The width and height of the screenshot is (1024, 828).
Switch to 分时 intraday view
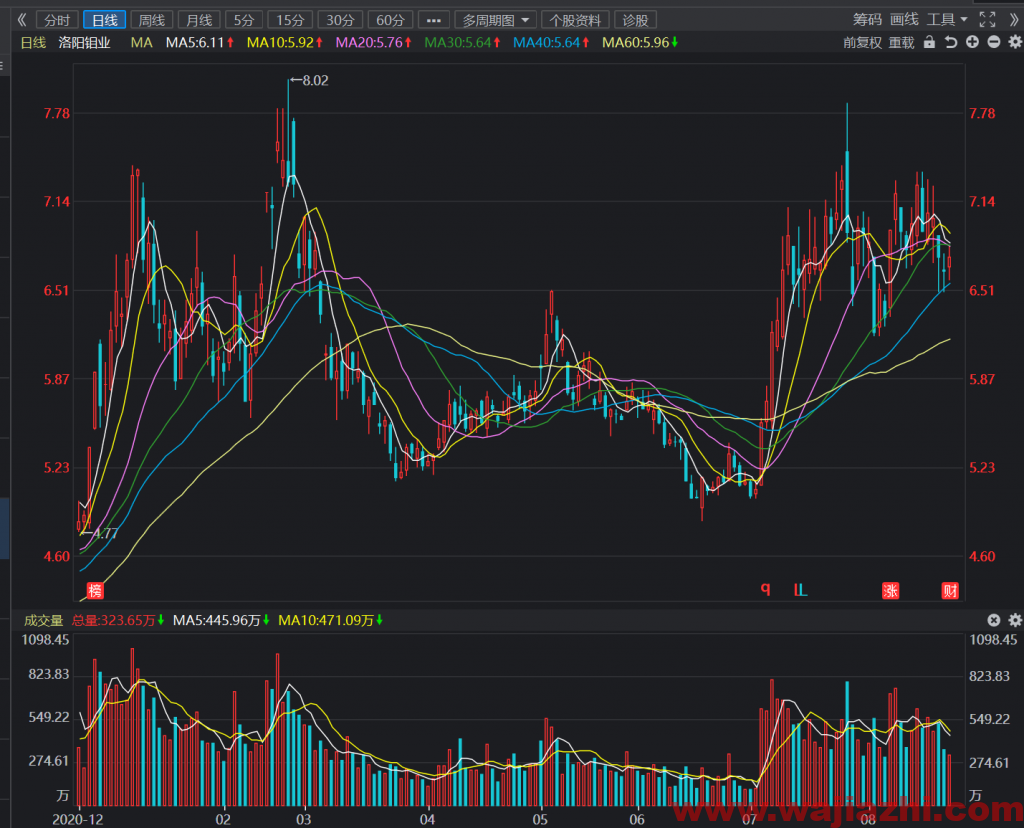(x=57, y=20)
